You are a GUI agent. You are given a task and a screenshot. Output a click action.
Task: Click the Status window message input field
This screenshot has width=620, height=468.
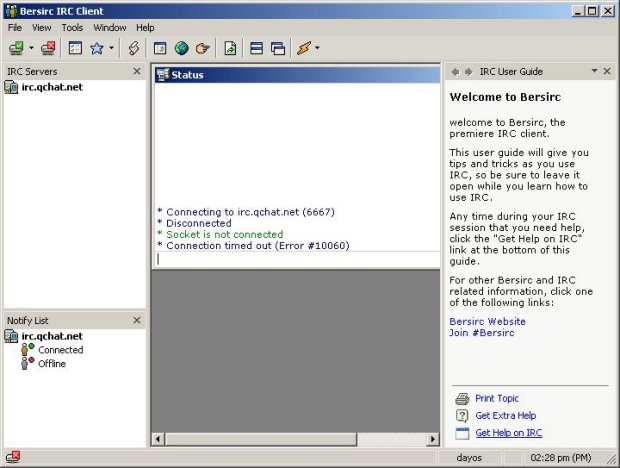296,258
